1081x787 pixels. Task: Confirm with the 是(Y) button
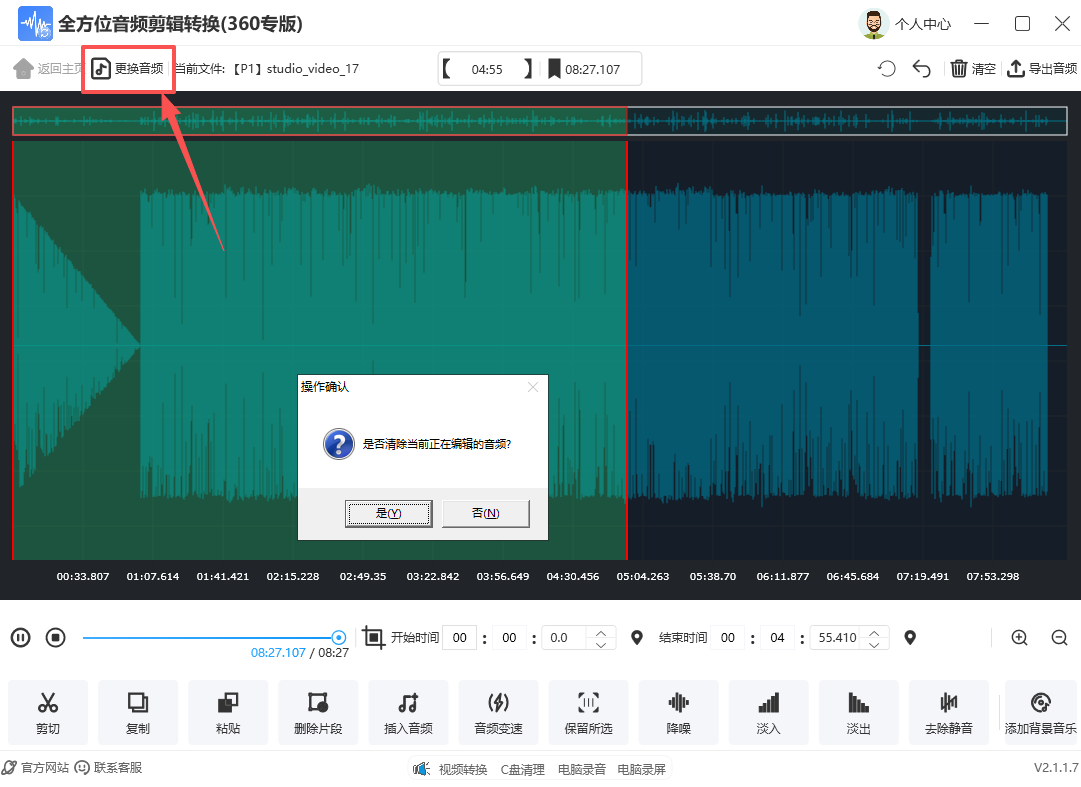(388, 513)
